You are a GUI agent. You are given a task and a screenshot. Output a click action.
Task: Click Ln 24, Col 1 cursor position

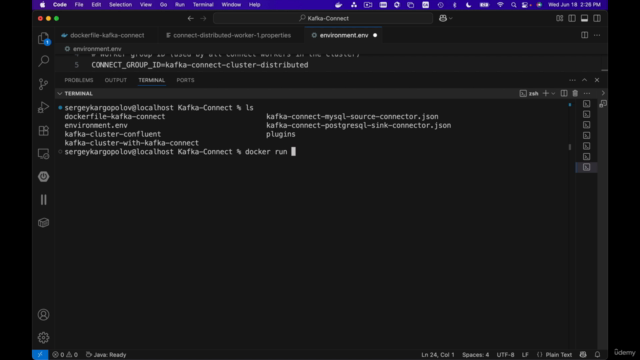(x=438, y=355)
